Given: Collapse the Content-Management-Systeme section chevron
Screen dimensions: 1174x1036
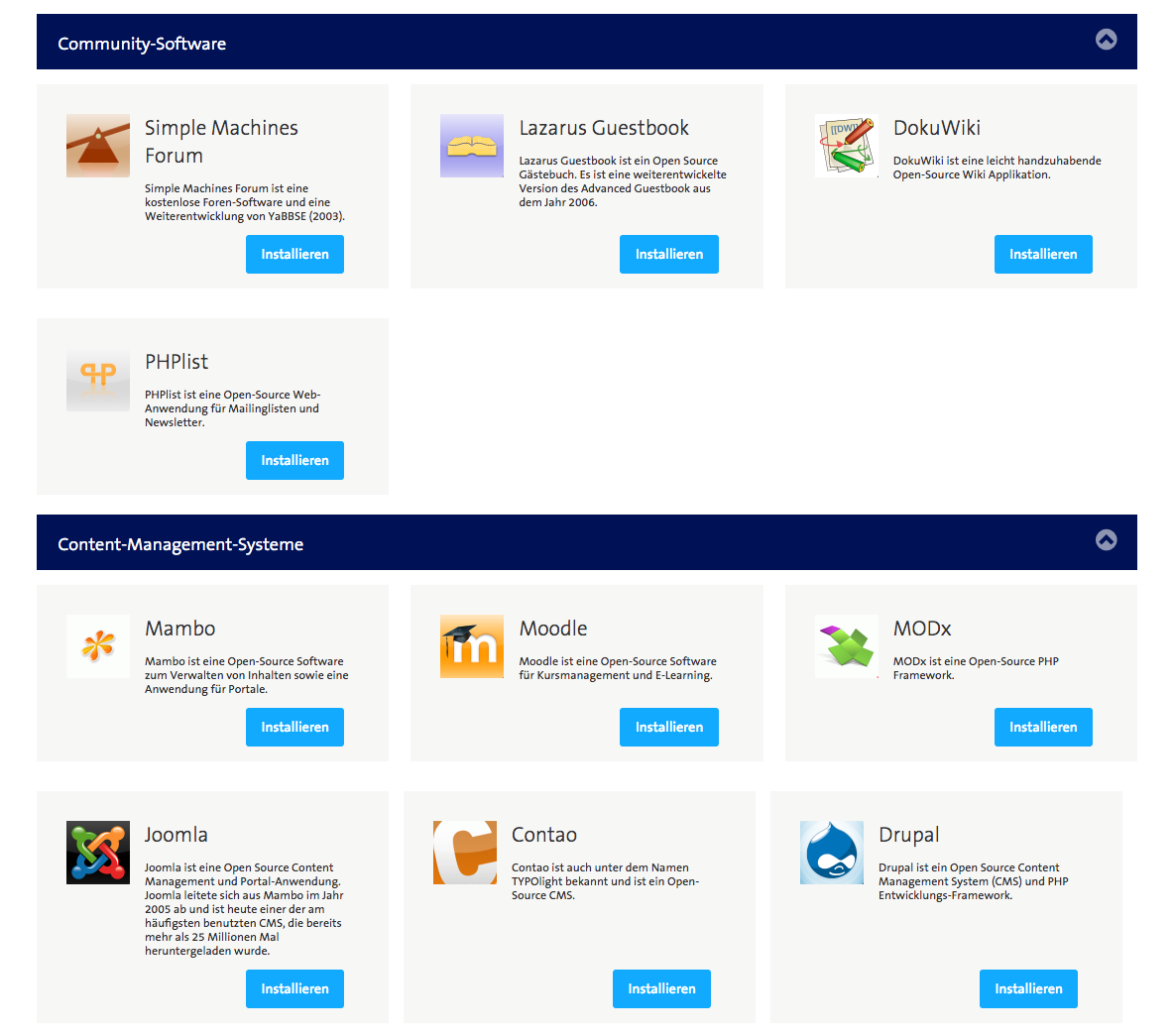Looking at the screenshot, I should coord(1106,539).
